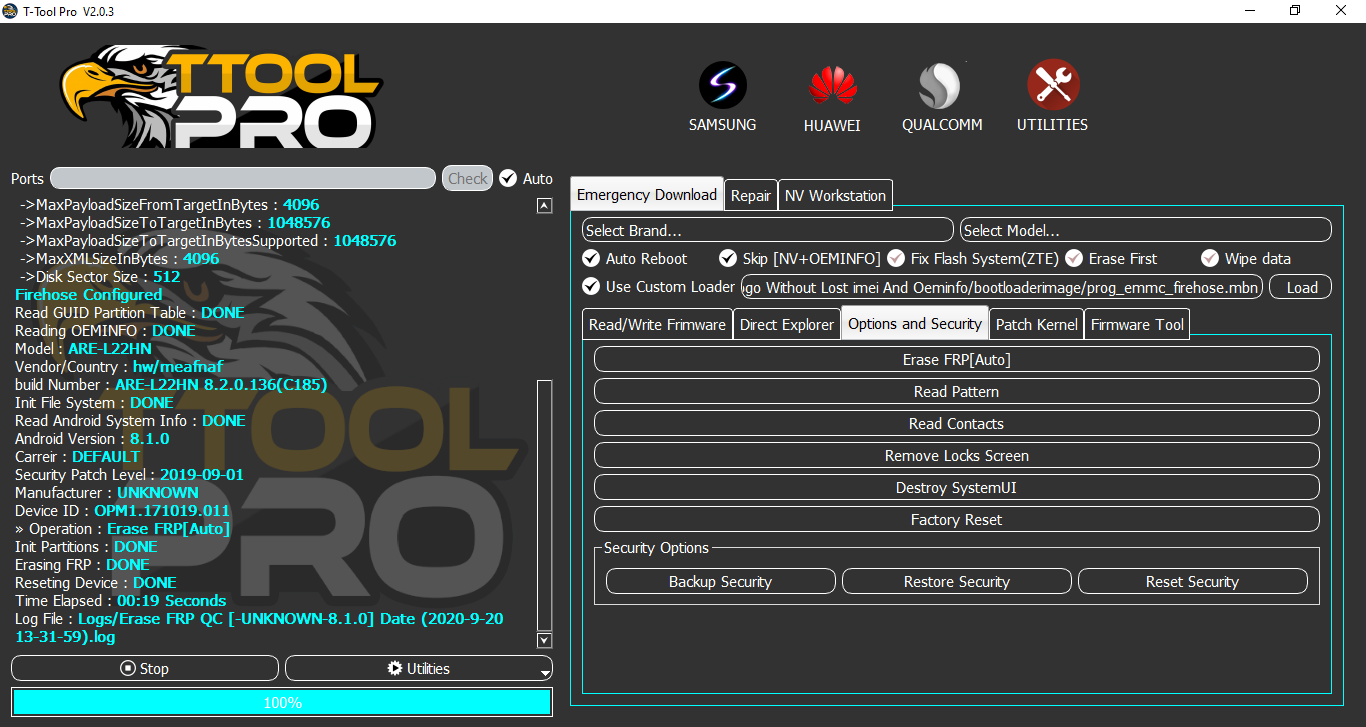Open the Utilities wrench icon

[x=1053, y=86]
